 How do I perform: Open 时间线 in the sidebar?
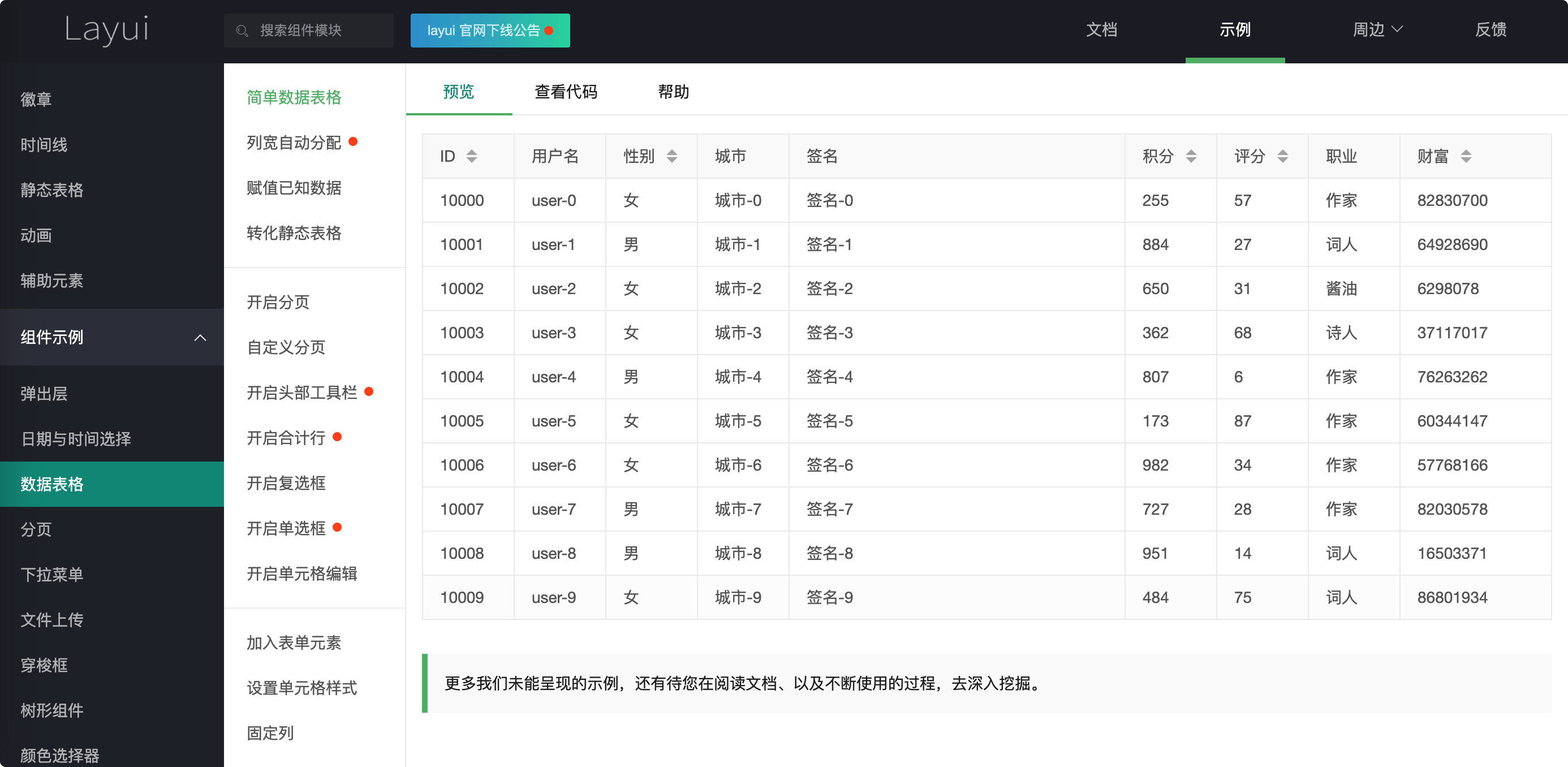point(112,145)
